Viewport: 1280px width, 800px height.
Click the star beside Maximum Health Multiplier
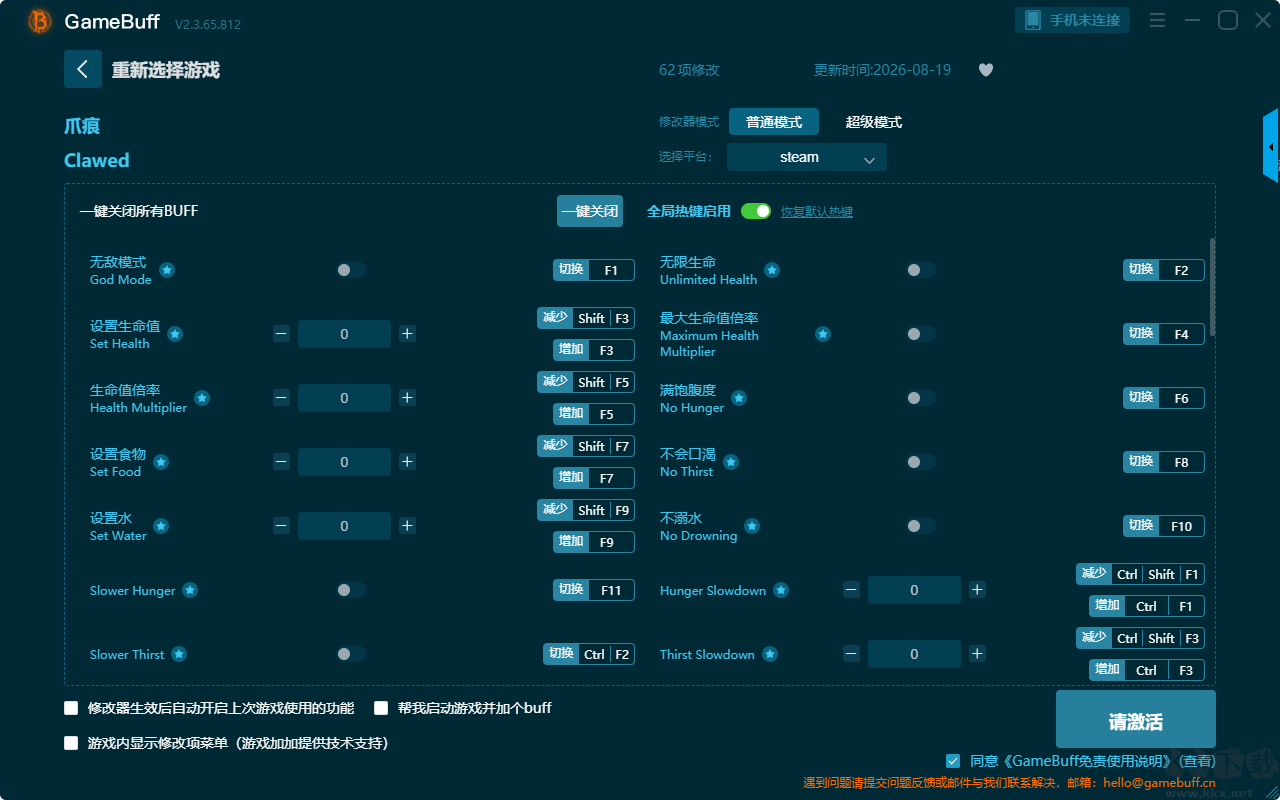tap(823, 334)
